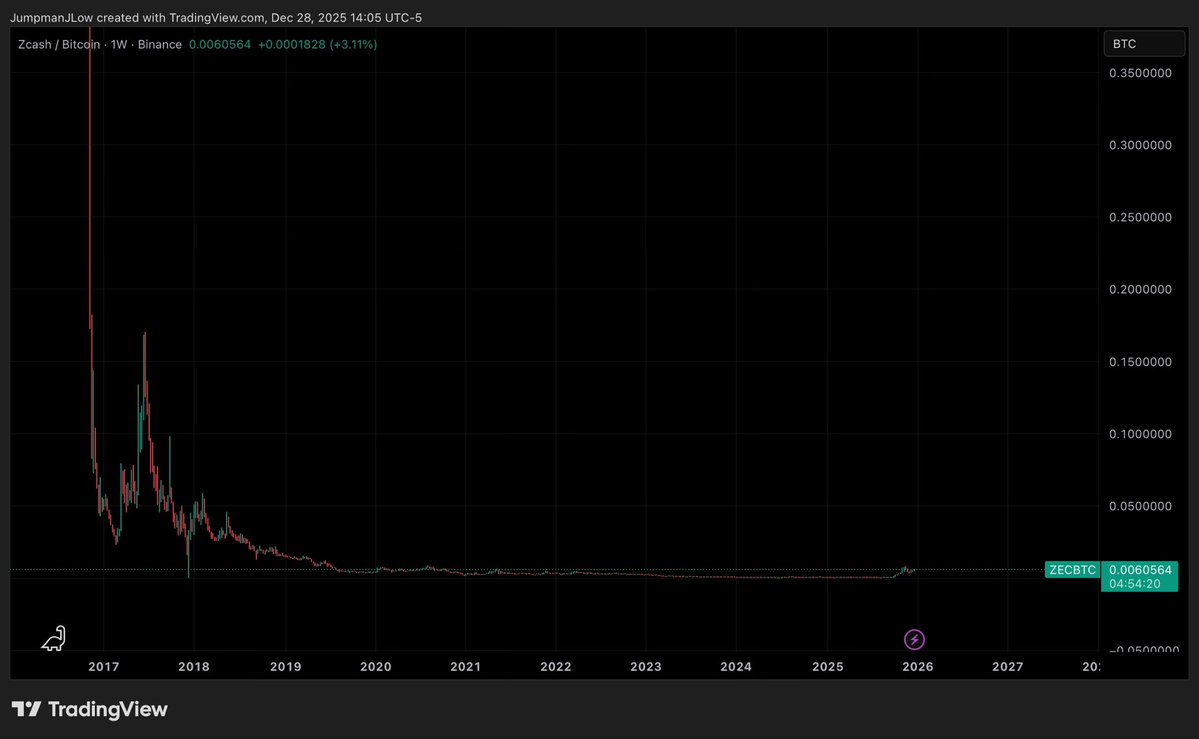Click the 2020 time axis label
1199x739 pixels.
(375, 667)
